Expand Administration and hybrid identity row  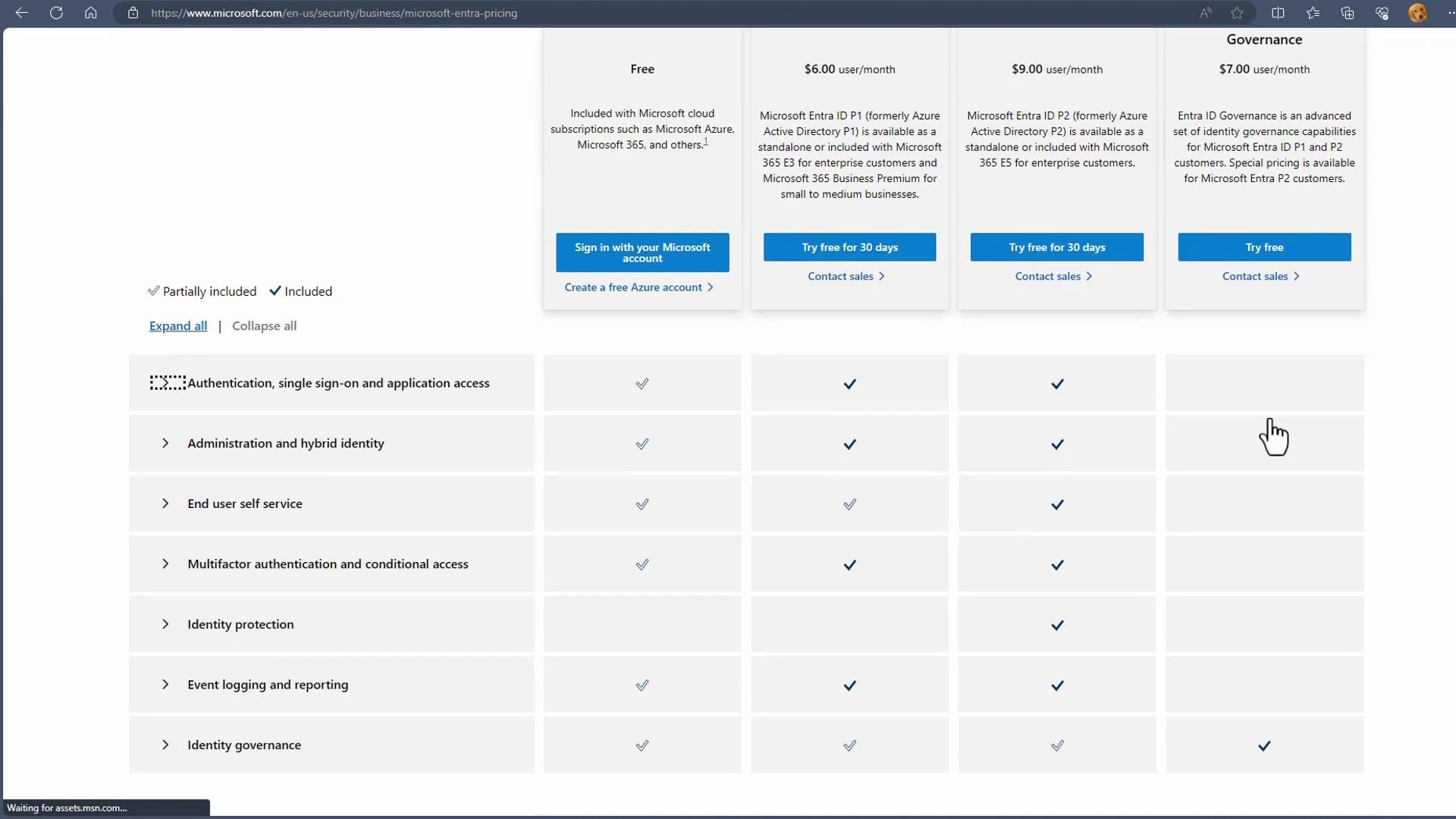(165, 444)
